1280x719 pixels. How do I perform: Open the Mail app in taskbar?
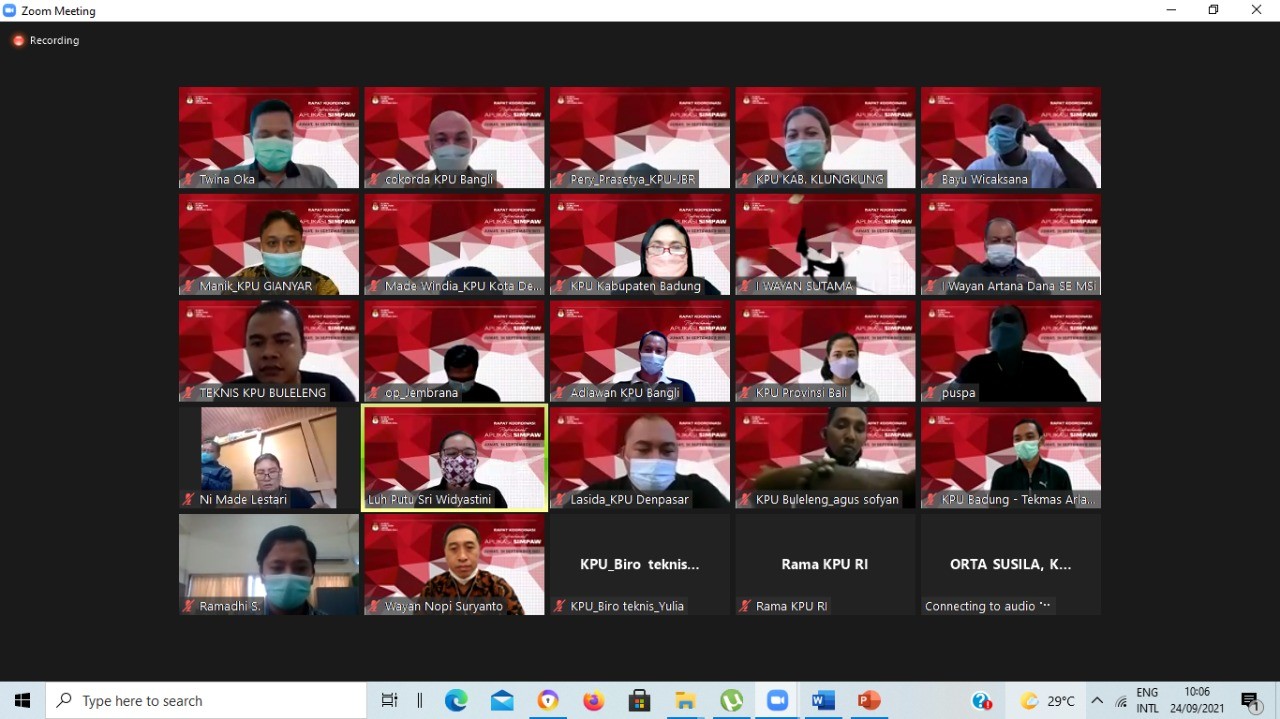click(502, 701)
